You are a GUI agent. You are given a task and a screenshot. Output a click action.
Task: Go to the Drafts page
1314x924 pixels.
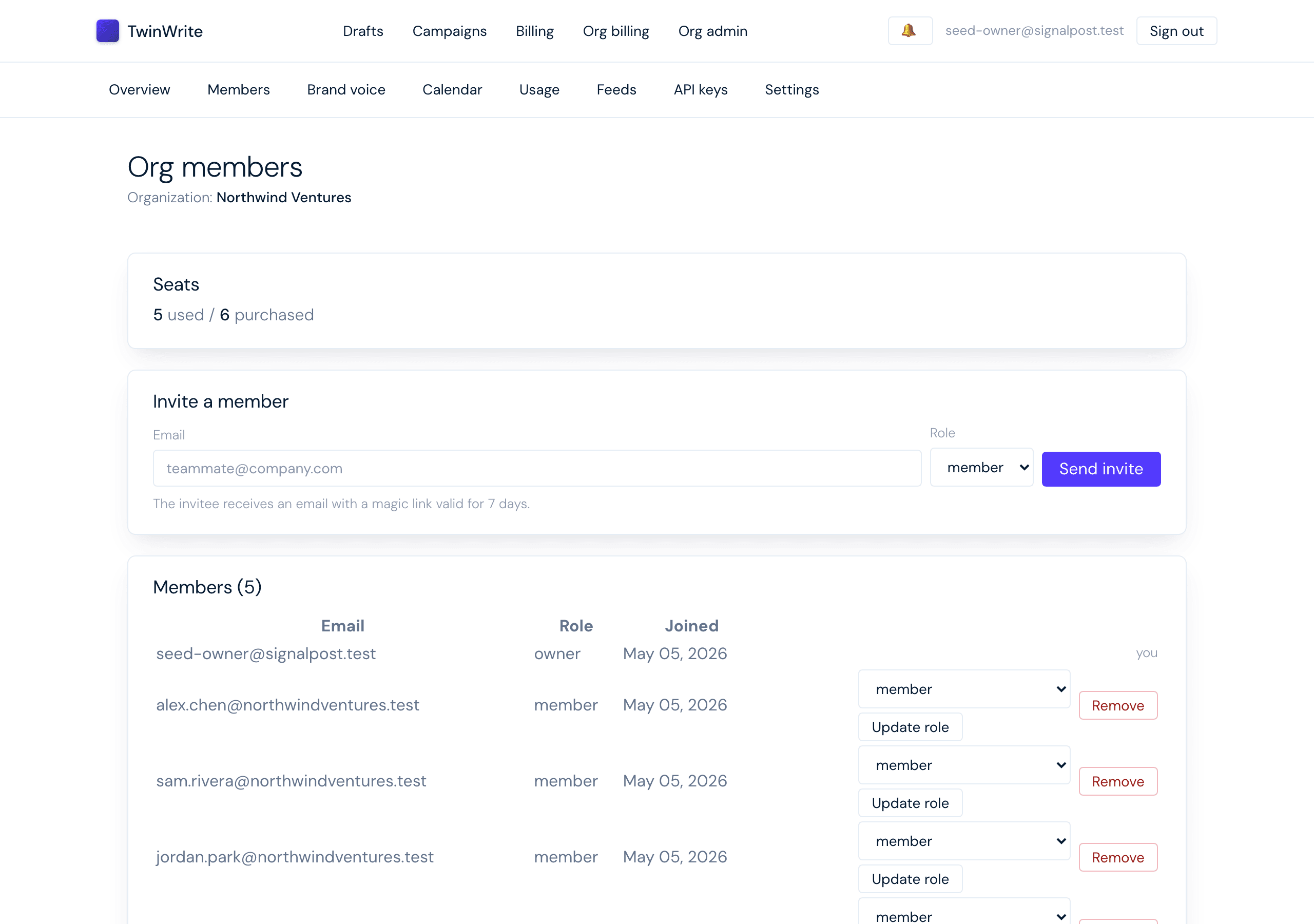[x=363, y=31]
